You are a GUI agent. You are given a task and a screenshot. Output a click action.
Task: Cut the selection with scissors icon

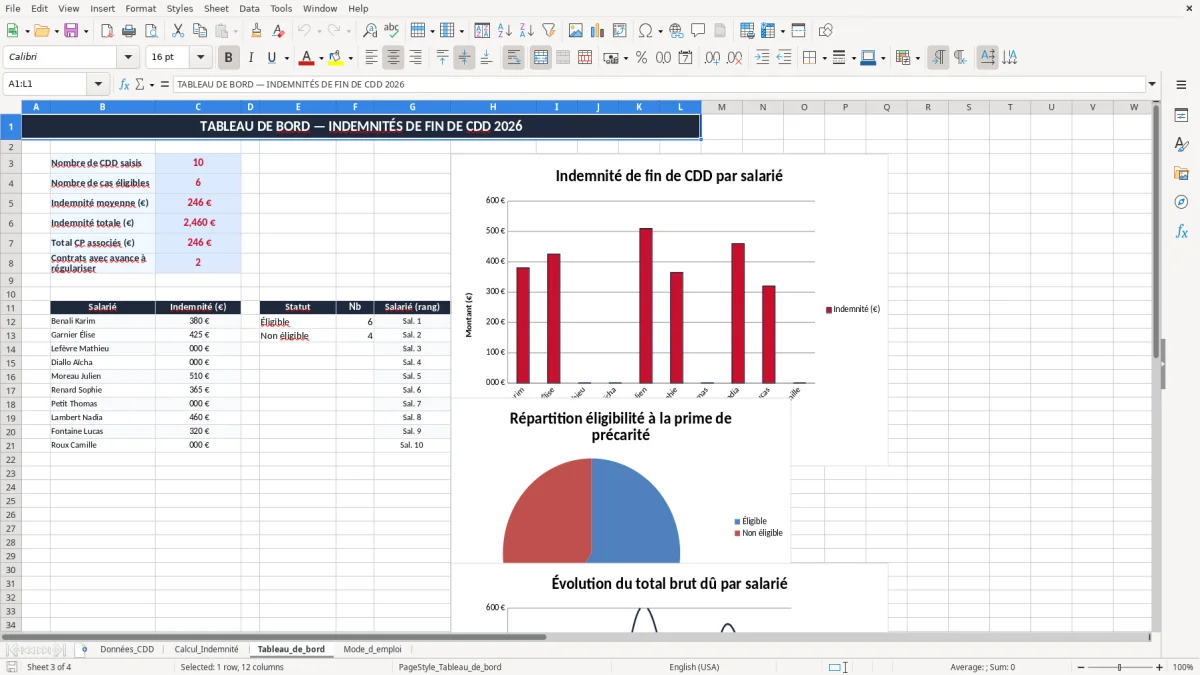point(178,31)
